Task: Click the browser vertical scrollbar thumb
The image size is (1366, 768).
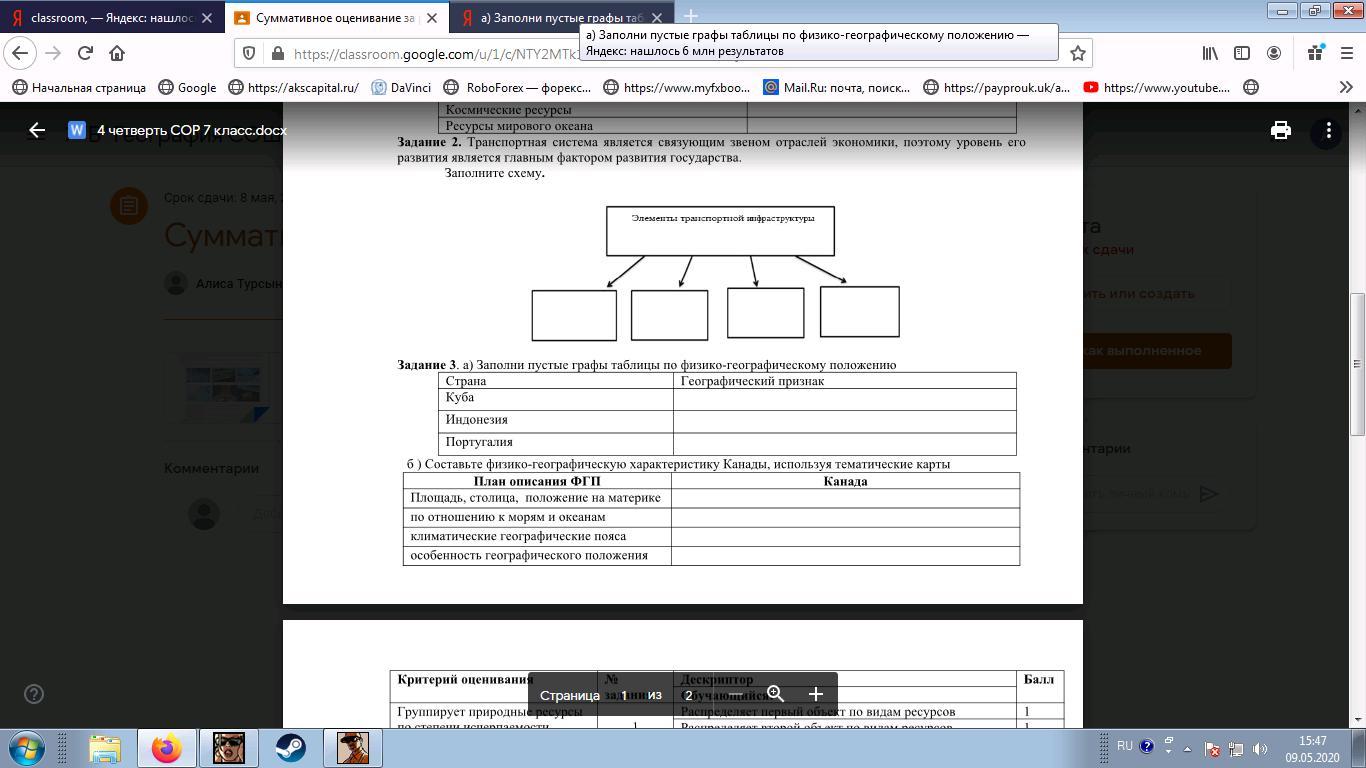Action: 1357,363
